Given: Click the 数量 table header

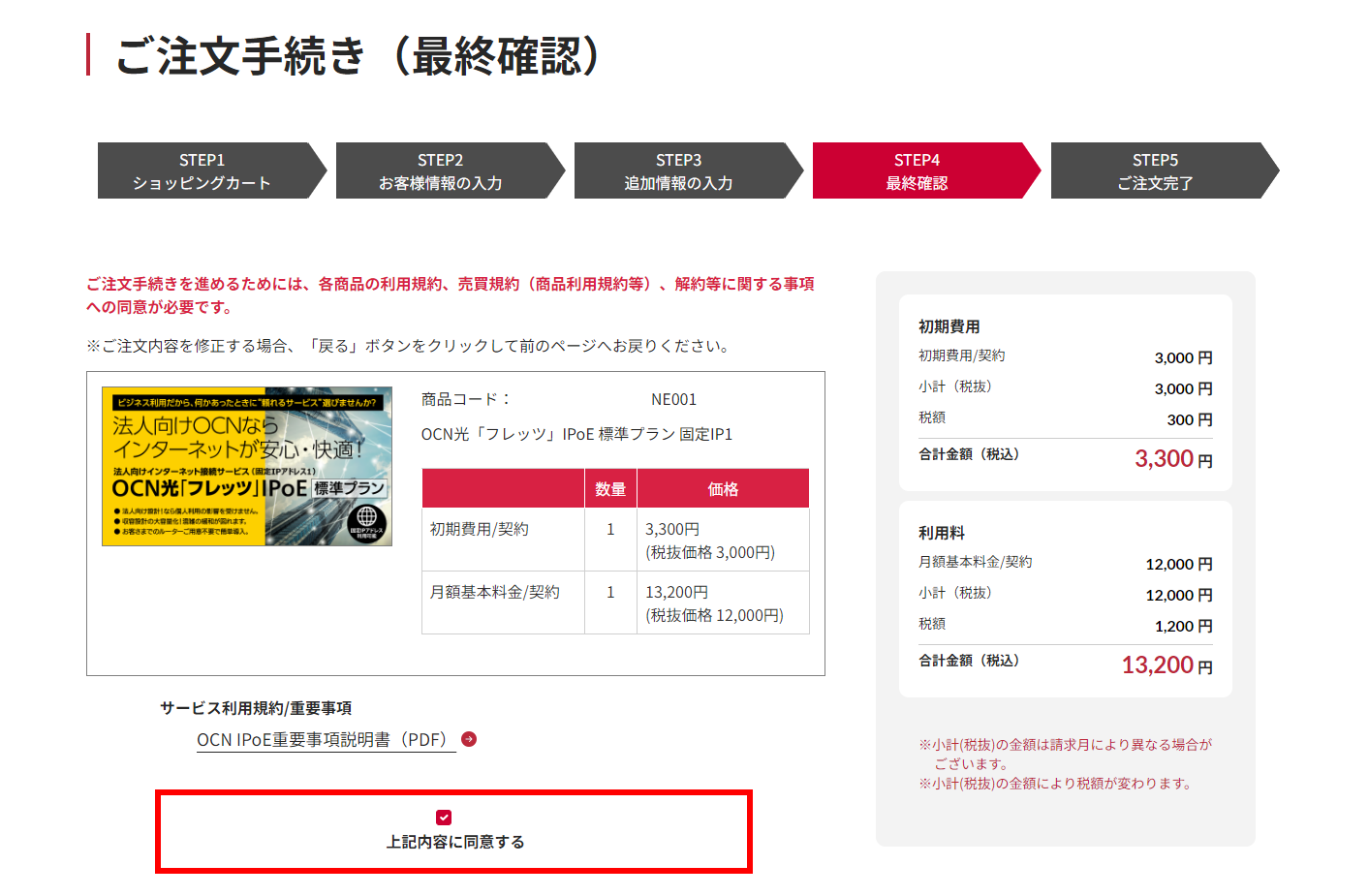Looking at the screenshot, I should (610, 489).
